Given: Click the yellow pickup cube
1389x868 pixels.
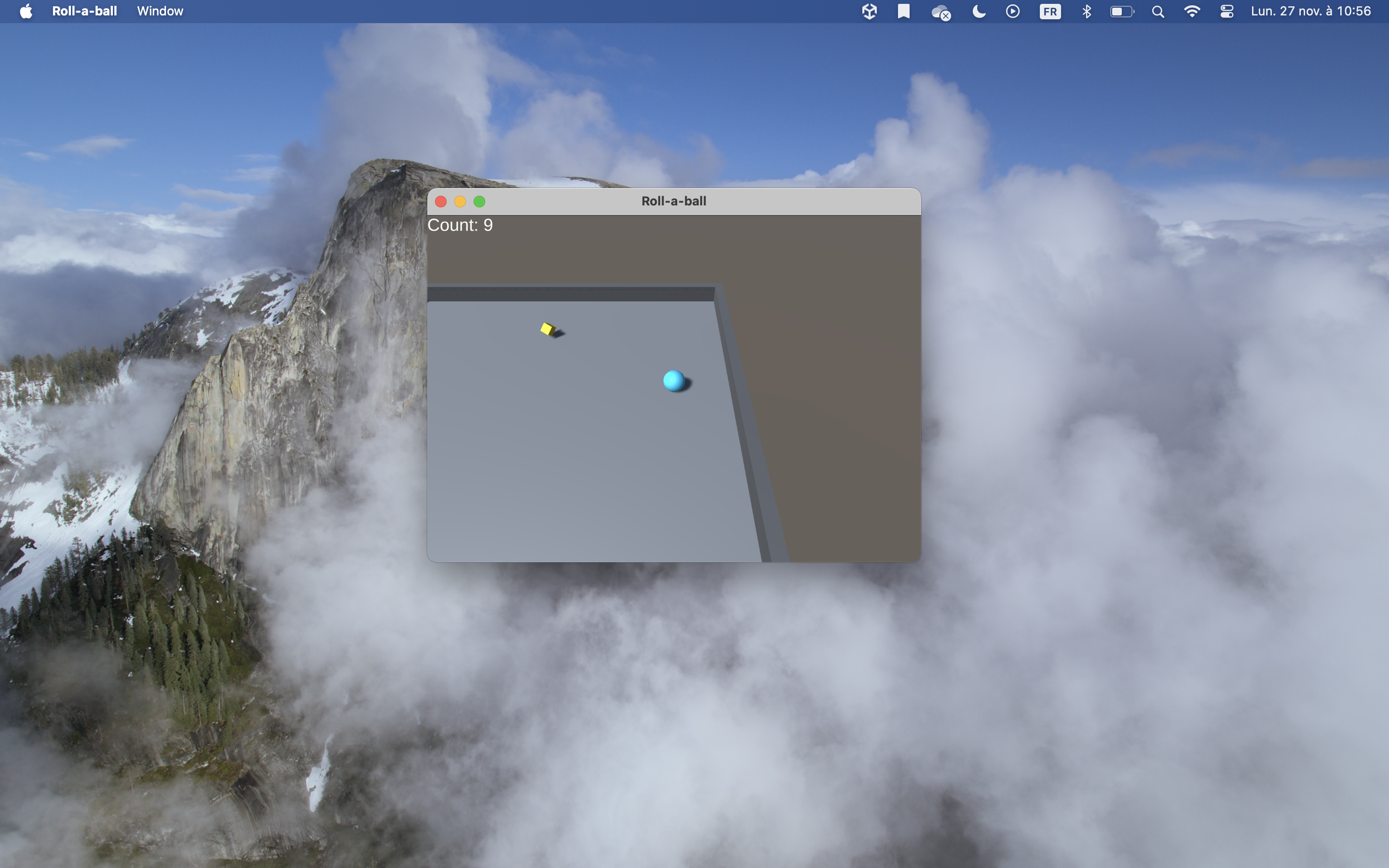Looking at the screenshot, I should click(x=548, y=328).
